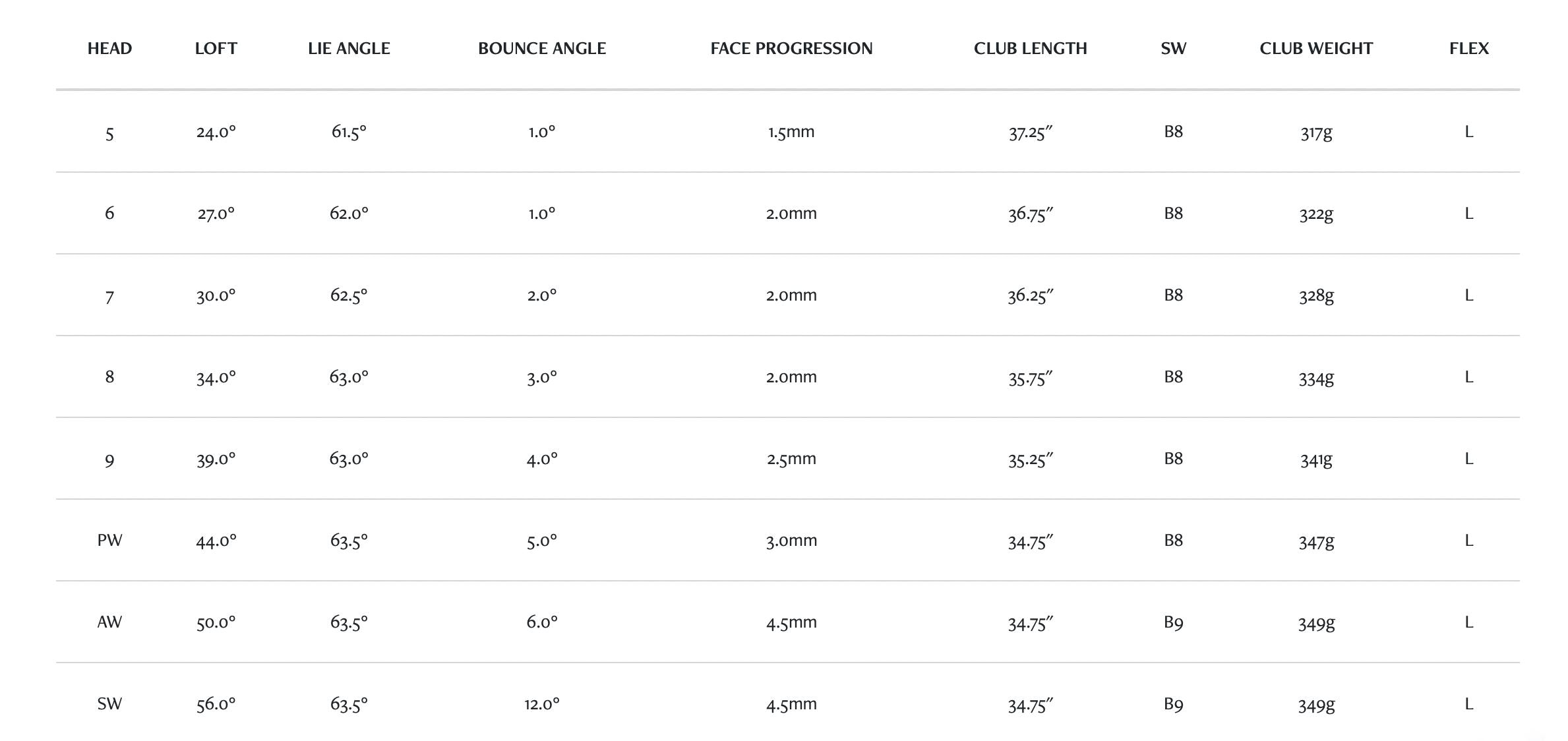The height and width of the screenshot is (741, 1568).
Task: Select the FACE PROGRESSION column header
Action: click(x=791, y=48)
